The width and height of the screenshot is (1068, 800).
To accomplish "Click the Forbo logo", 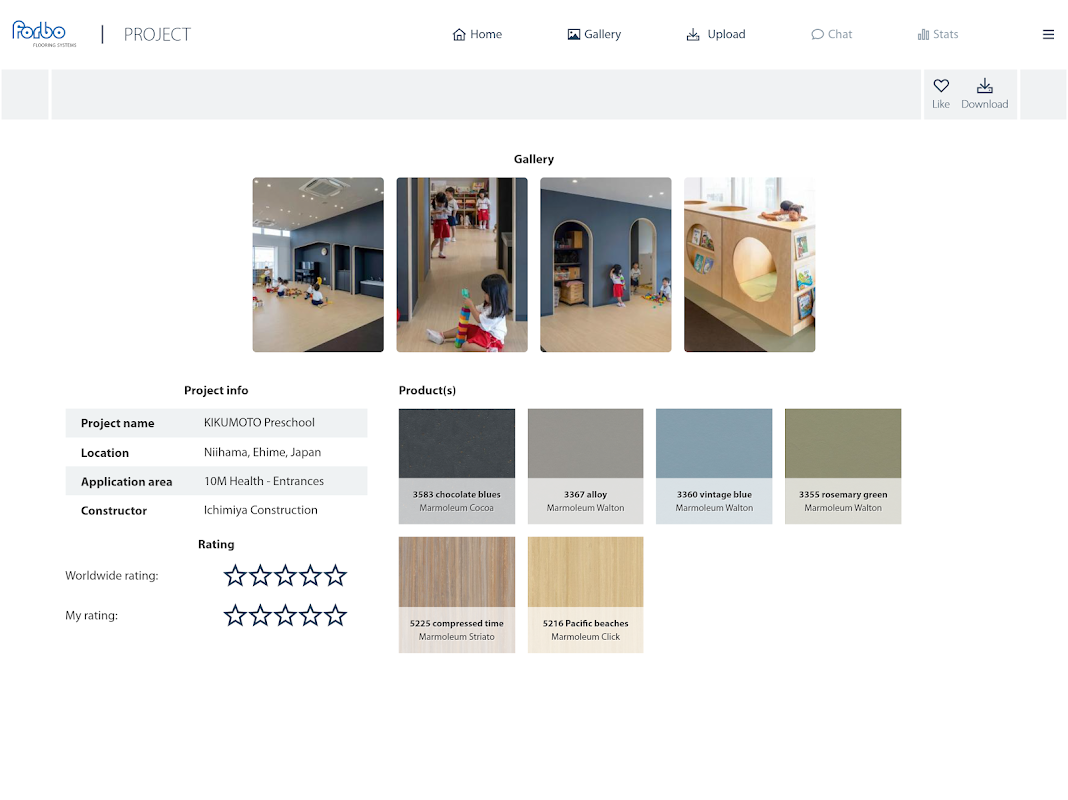I will click(44, 33).
